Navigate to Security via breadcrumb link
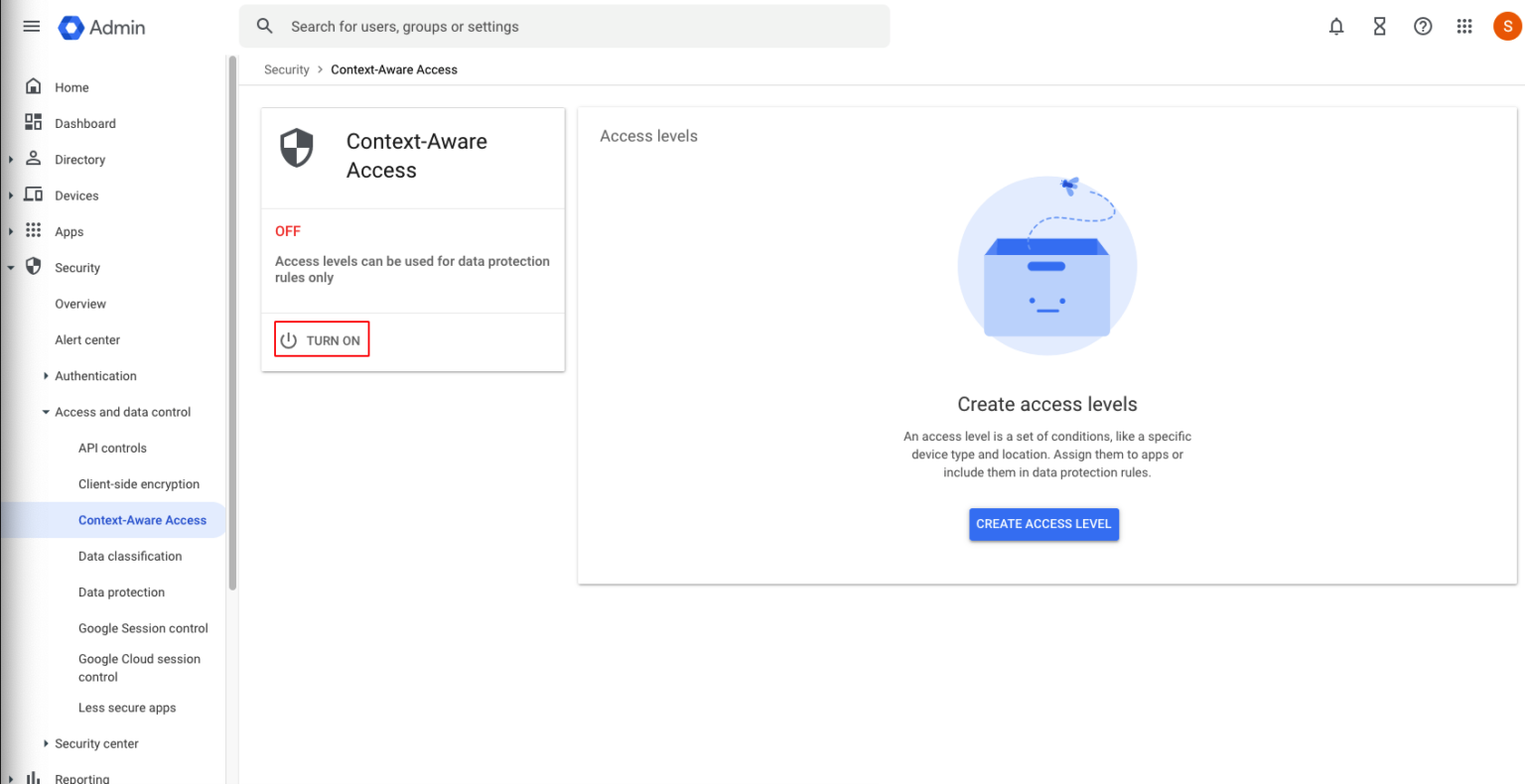 (286, 69)
